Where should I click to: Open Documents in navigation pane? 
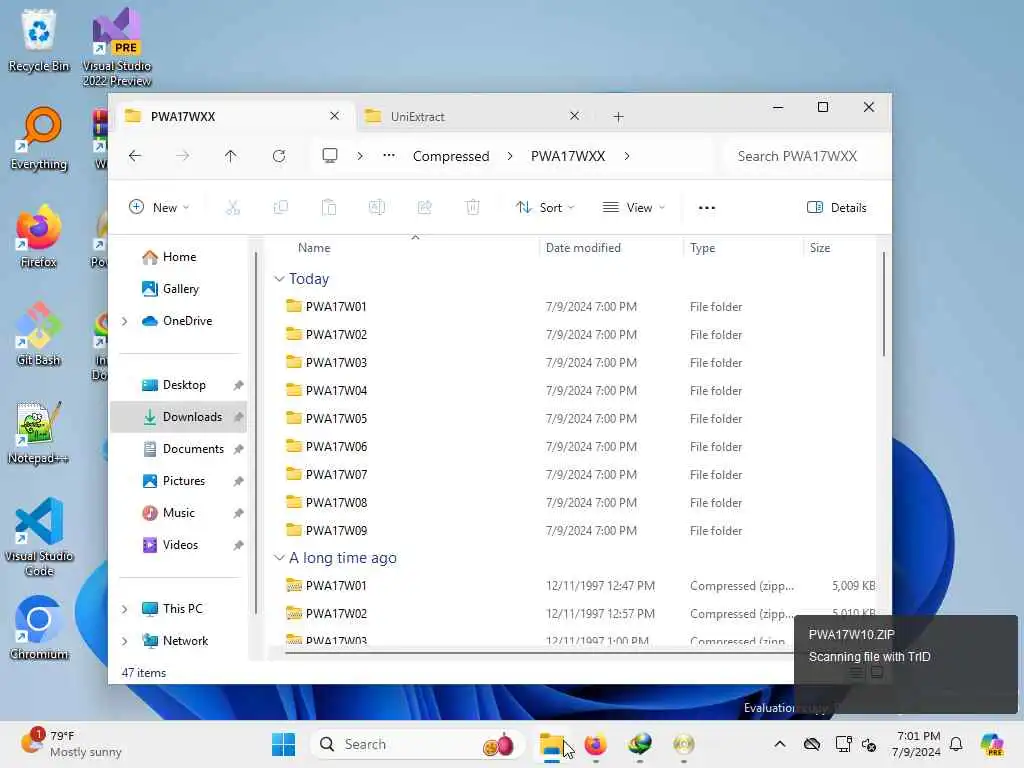click(178, 449)
